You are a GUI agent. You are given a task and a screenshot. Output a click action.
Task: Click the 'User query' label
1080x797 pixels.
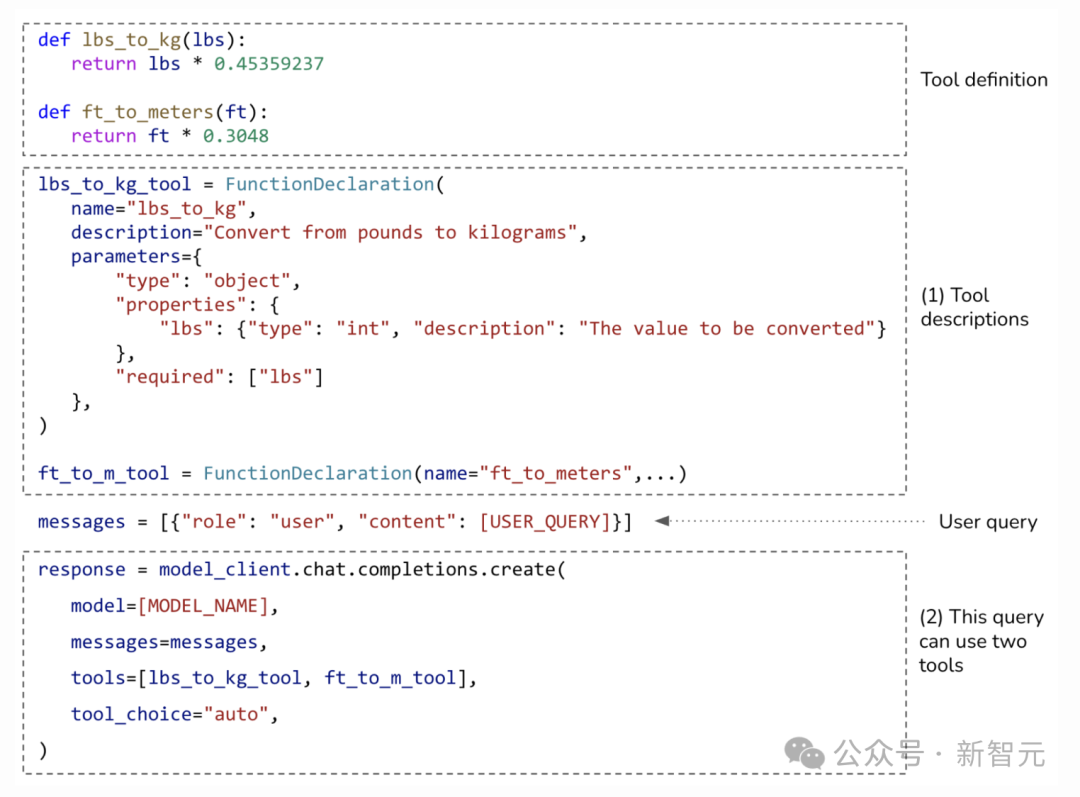pyautogui.click(x=988, y=522)
